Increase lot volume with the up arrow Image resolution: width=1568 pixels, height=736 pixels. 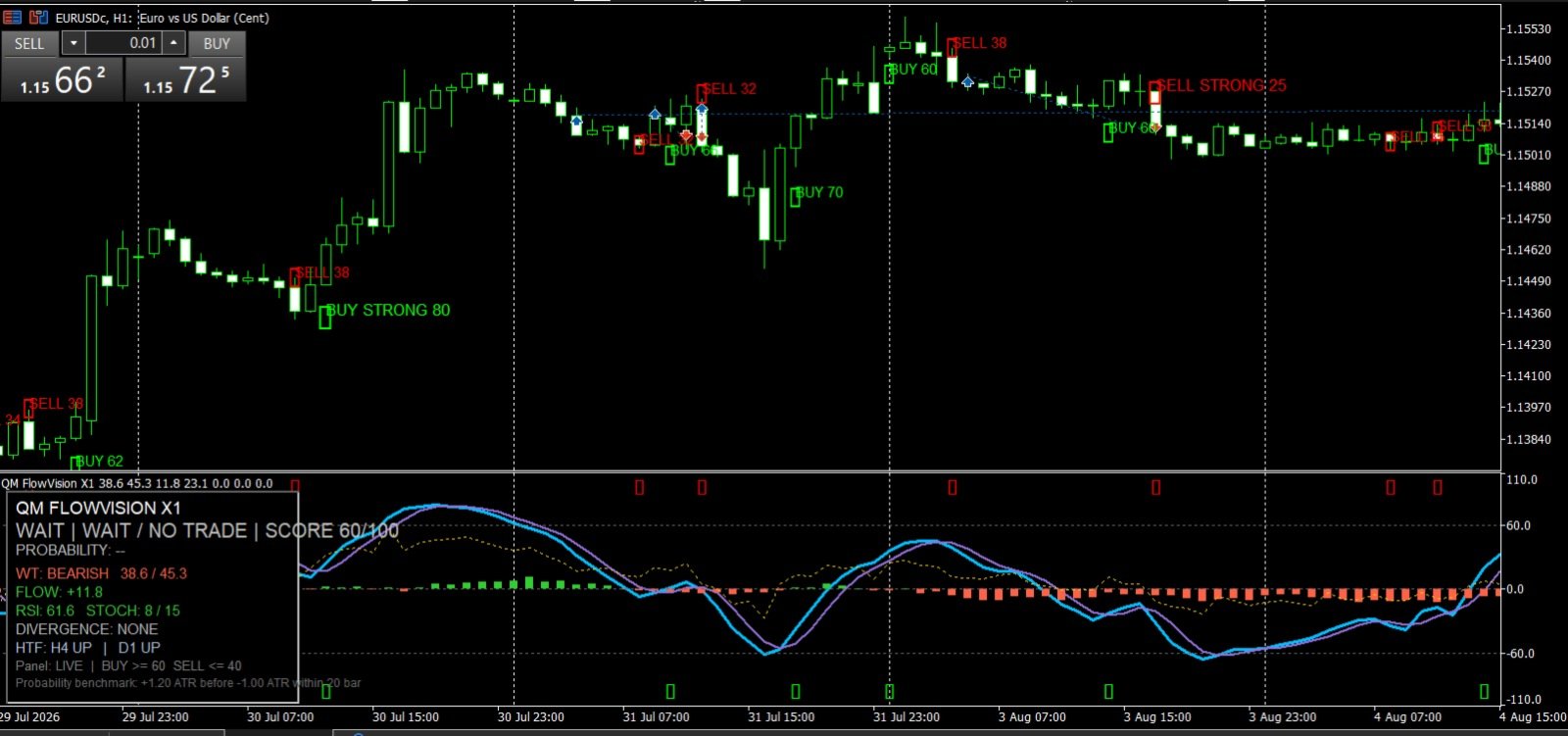[x=173, y=43]
